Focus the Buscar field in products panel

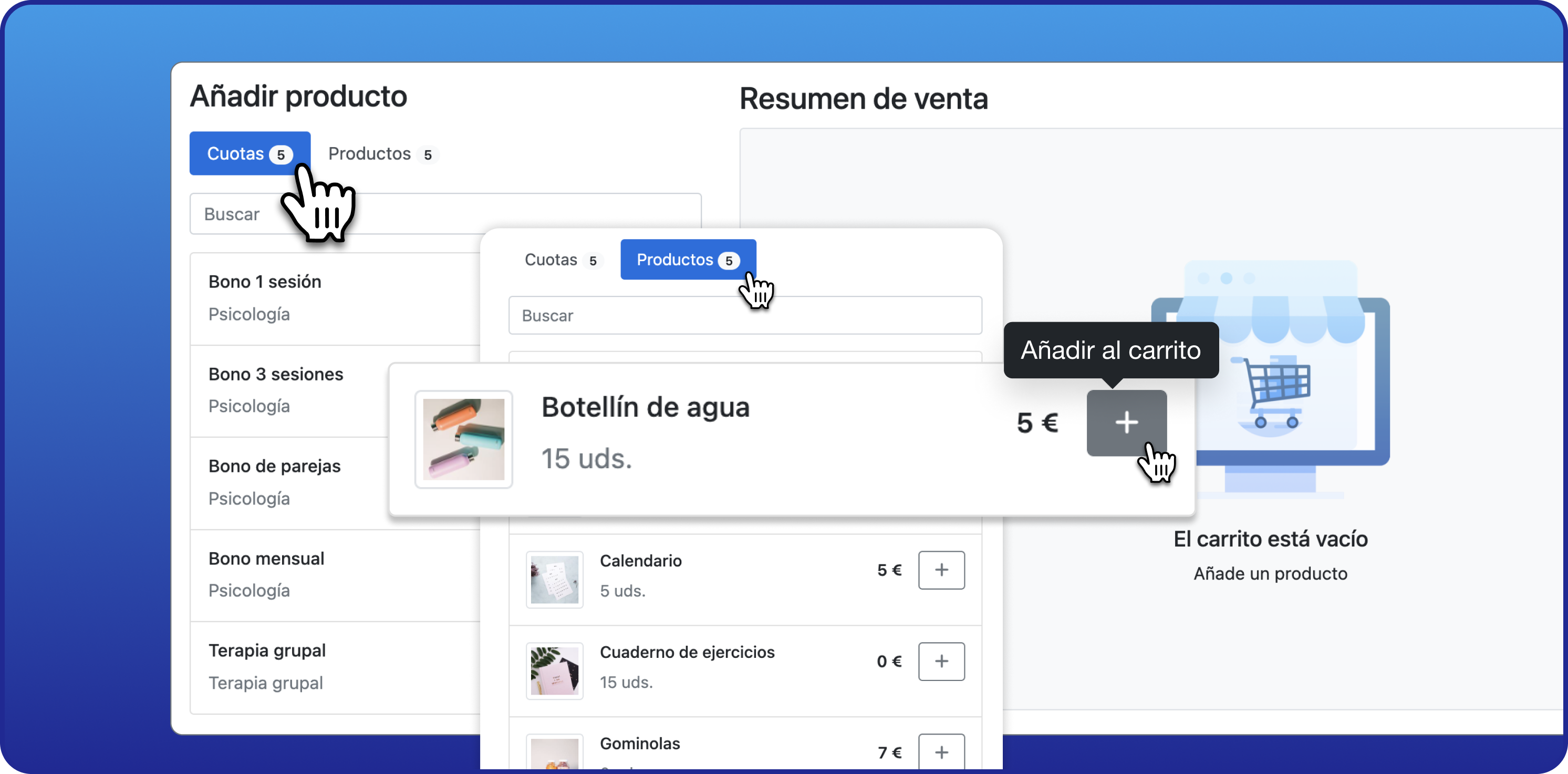coord(744,315)
